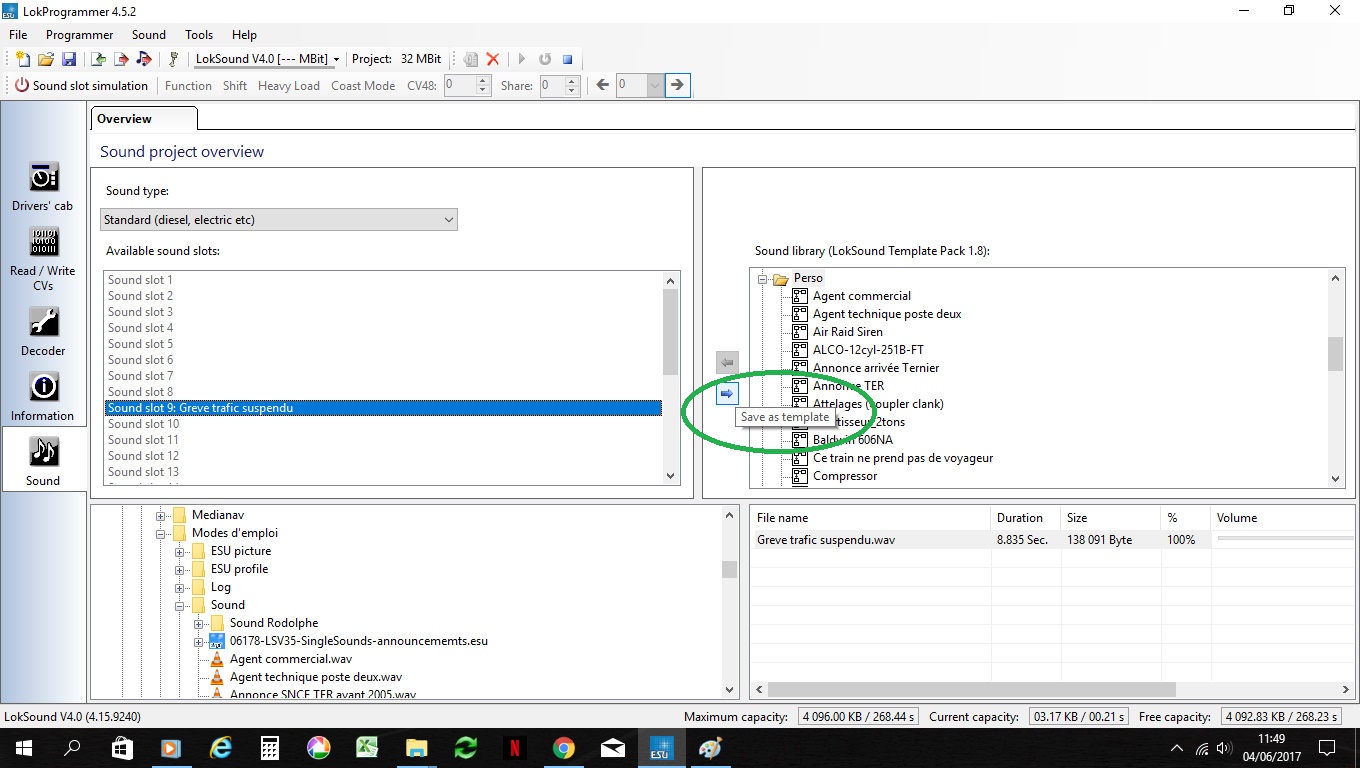1360x768 pixels.
Task: Toggle the Shift simulation button
Action: (x=235, y=86)
